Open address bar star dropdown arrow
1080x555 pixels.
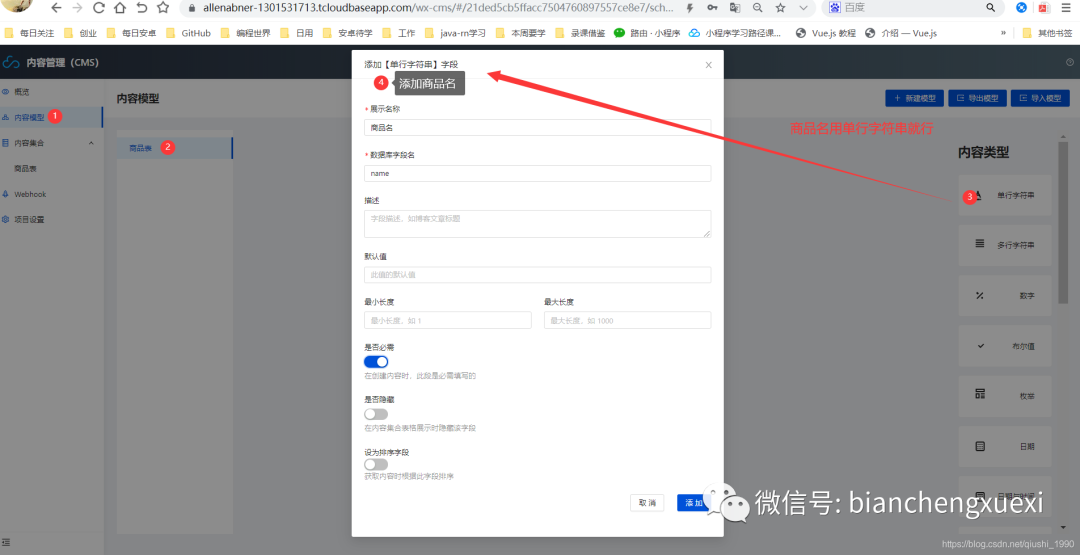[x=803, y=8]
